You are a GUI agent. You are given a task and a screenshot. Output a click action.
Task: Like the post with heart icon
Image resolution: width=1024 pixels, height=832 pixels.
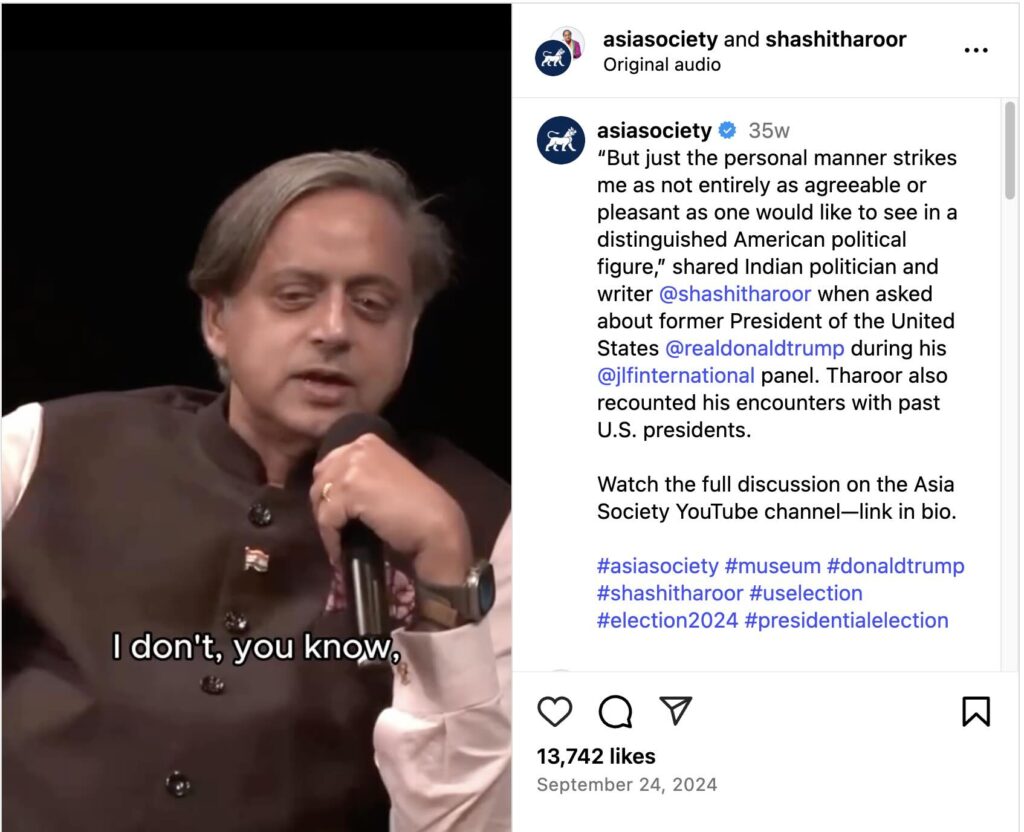[554, 711]
